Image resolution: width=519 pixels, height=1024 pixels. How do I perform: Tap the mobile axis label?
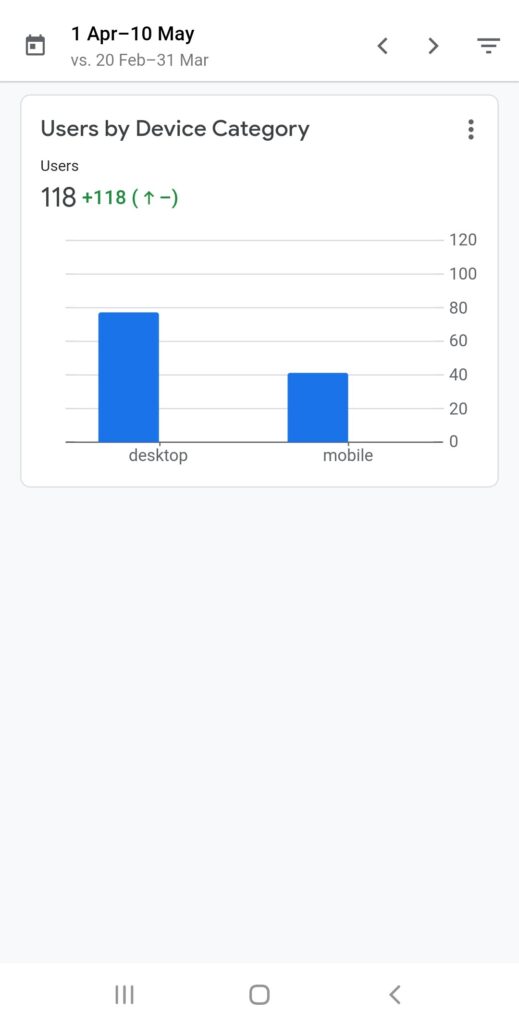[348, 456]
